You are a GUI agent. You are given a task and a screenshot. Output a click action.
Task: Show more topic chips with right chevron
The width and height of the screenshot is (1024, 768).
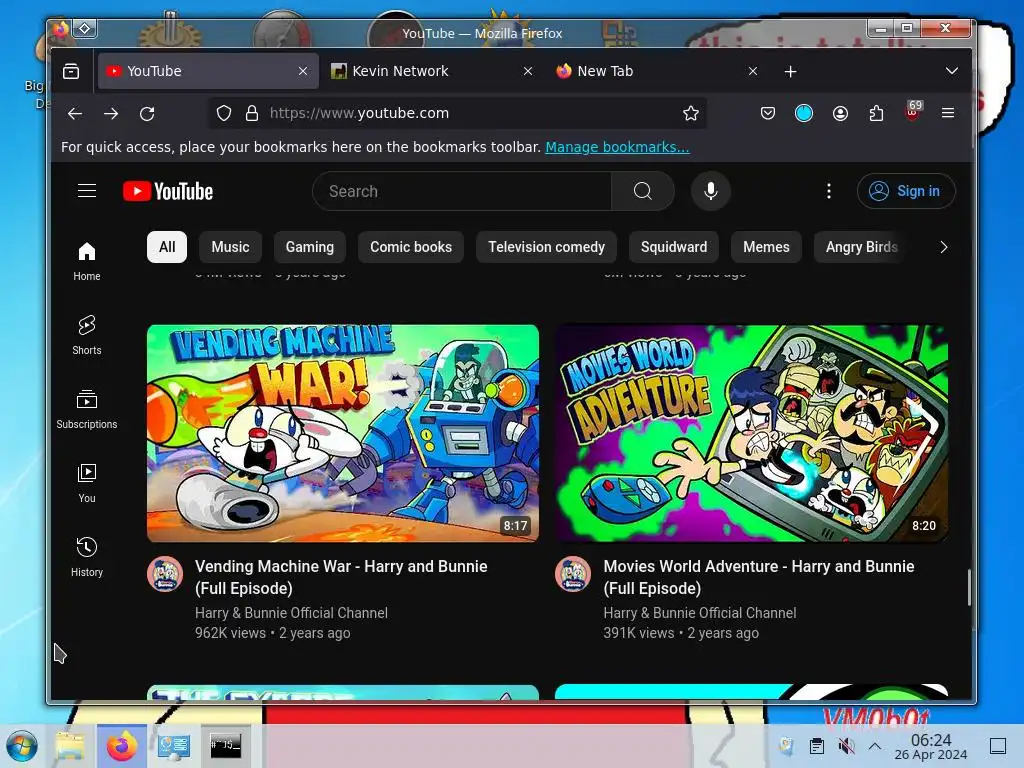click(943, 247)
